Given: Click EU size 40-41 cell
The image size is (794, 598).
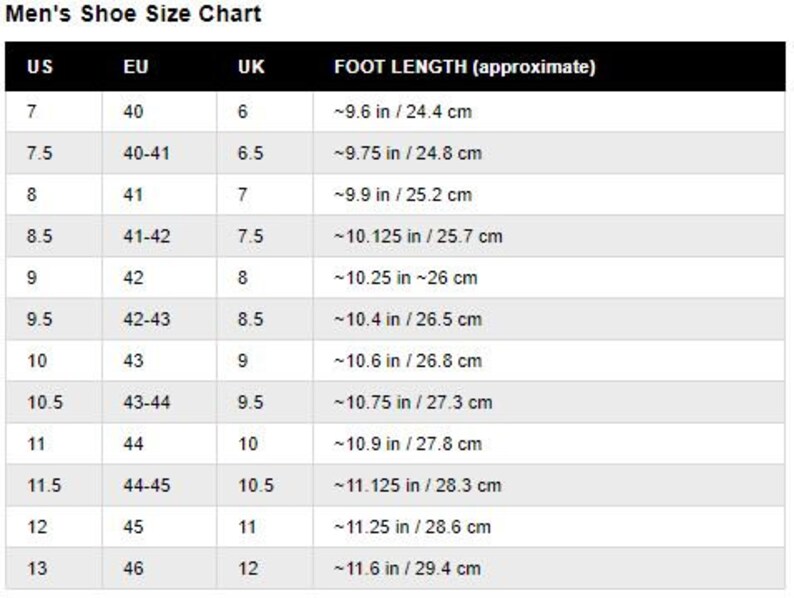Looking at the screenshot, I should 160,153.
